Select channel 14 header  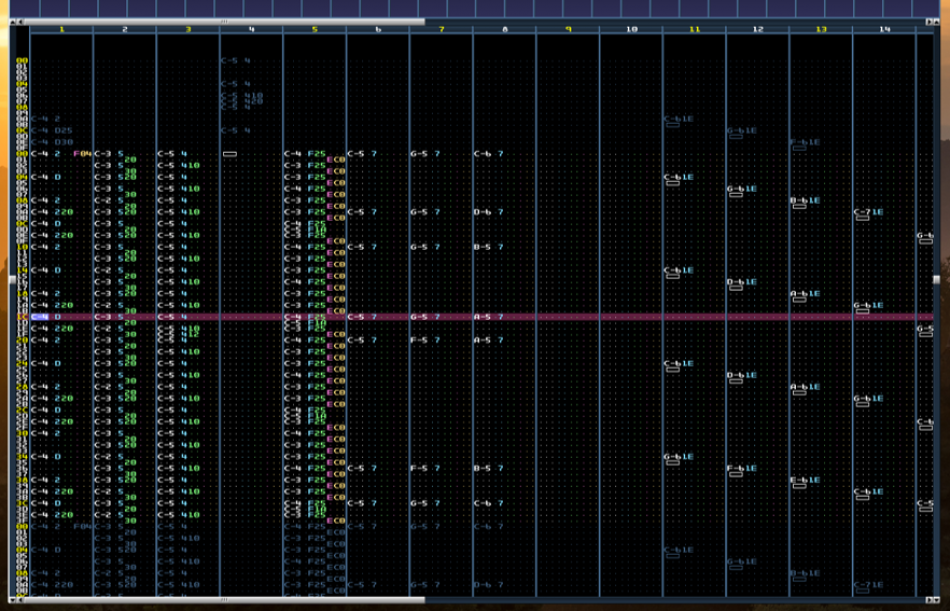tap(884, 30)
